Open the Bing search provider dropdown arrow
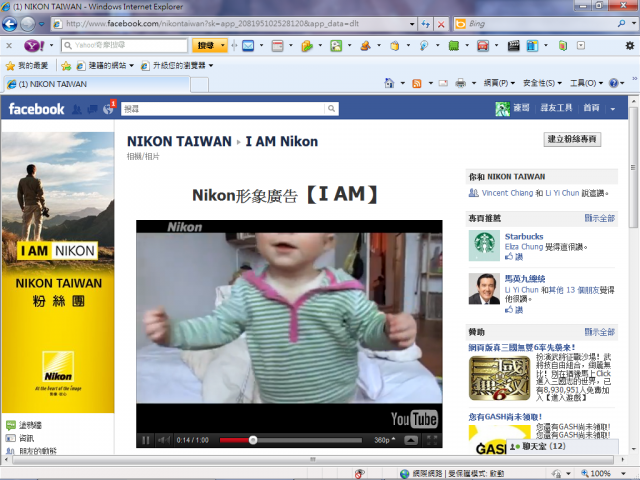Screen dimensions: 640x480 point(633,24)
